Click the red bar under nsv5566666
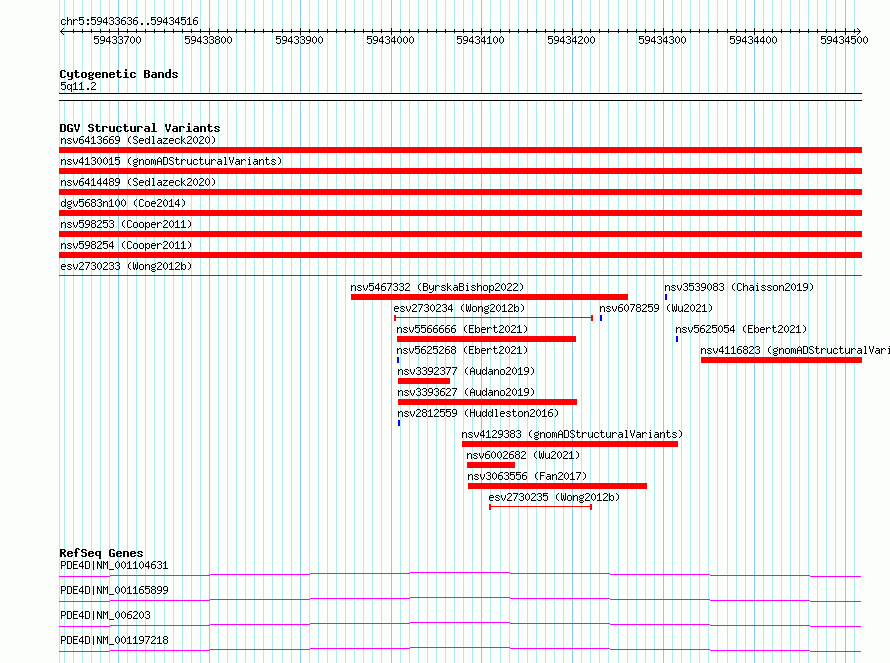The image size is (890, 663). pos(486,339)
